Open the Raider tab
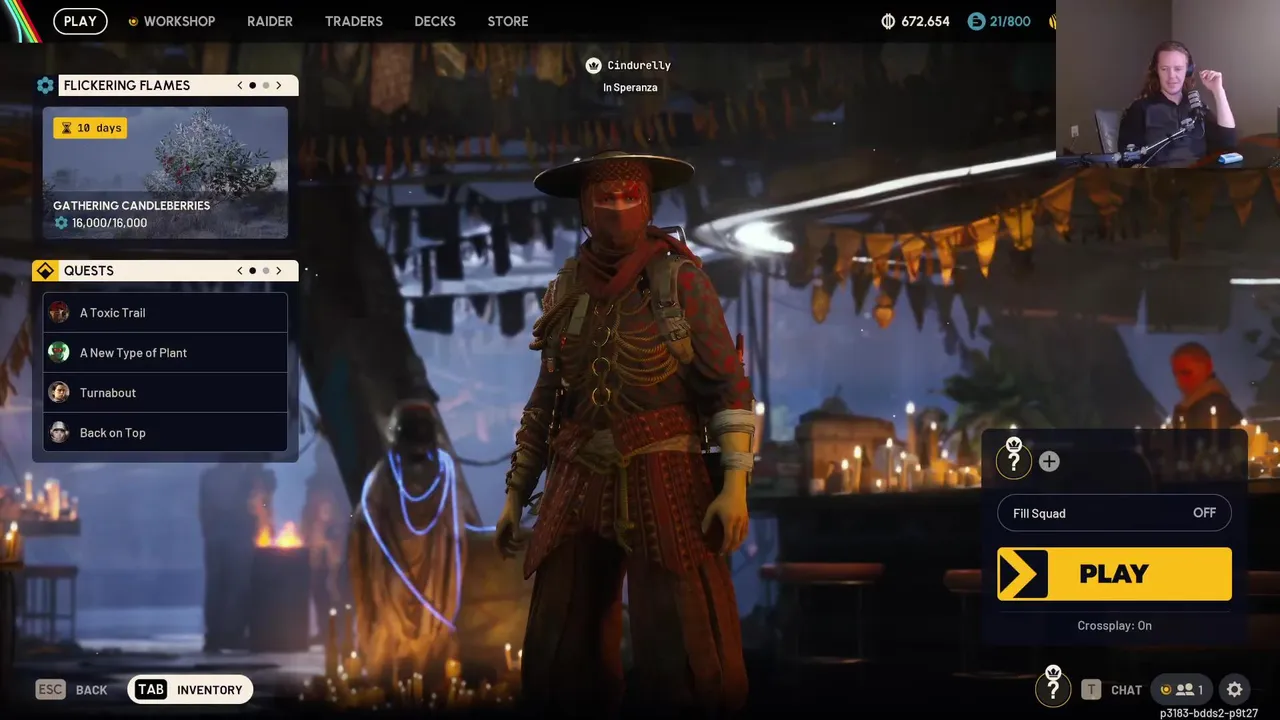Screen dimensions: 1280x720 click(270, 21)
